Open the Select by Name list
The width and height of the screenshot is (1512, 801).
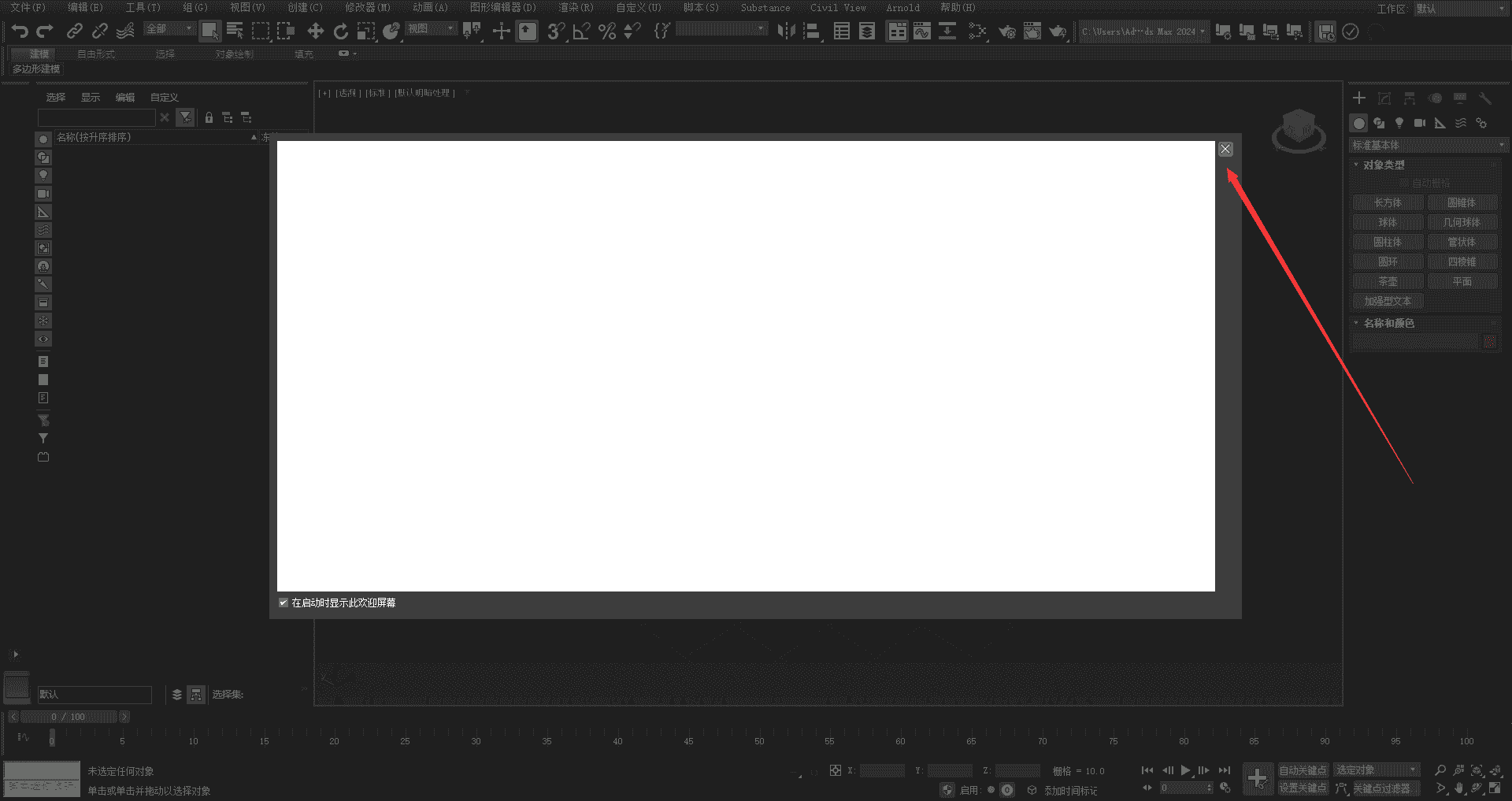tap(235, 31)
